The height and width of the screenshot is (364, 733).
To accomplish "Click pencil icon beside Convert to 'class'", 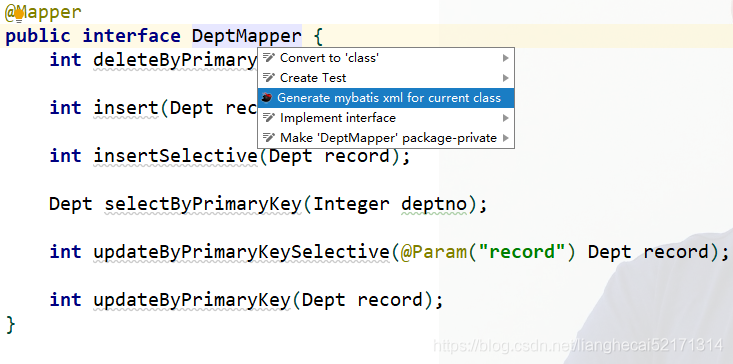I will click(268, 58).
